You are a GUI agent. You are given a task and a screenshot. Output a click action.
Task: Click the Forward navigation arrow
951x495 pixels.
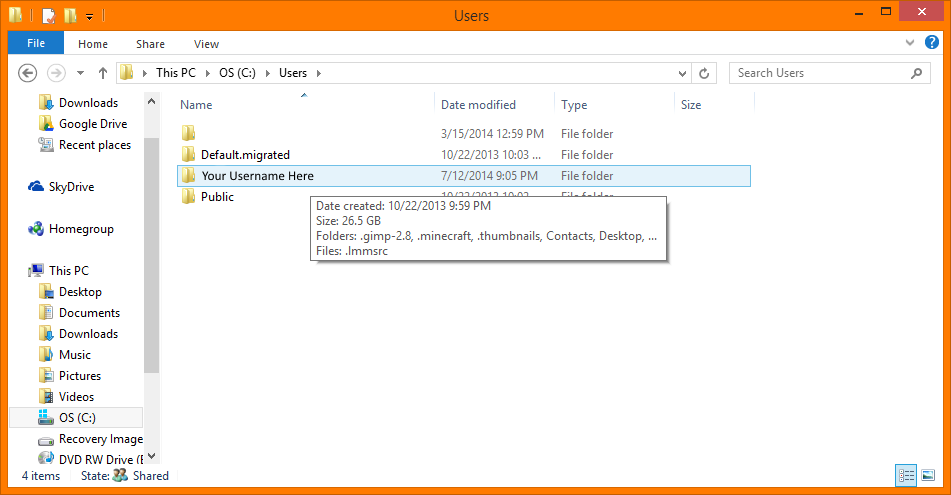pyautogui.click(x=56, y=73)
